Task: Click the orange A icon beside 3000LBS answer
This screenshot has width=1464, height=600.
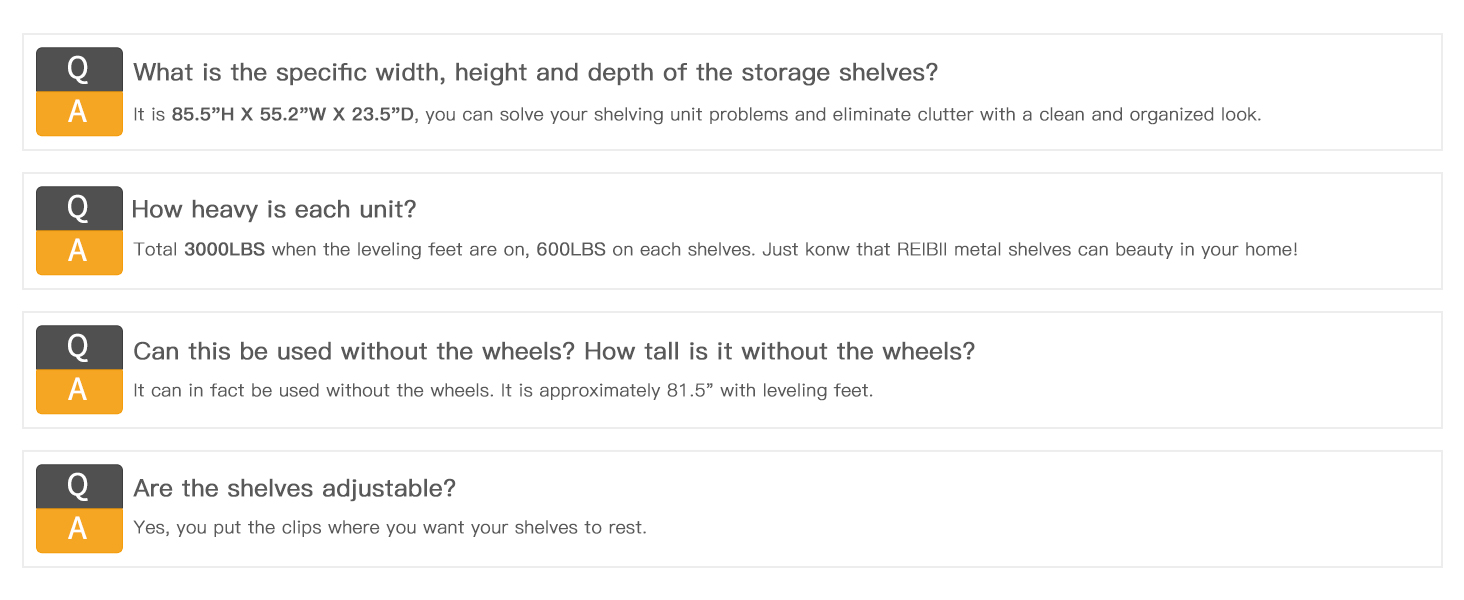Action: point(79,253)
